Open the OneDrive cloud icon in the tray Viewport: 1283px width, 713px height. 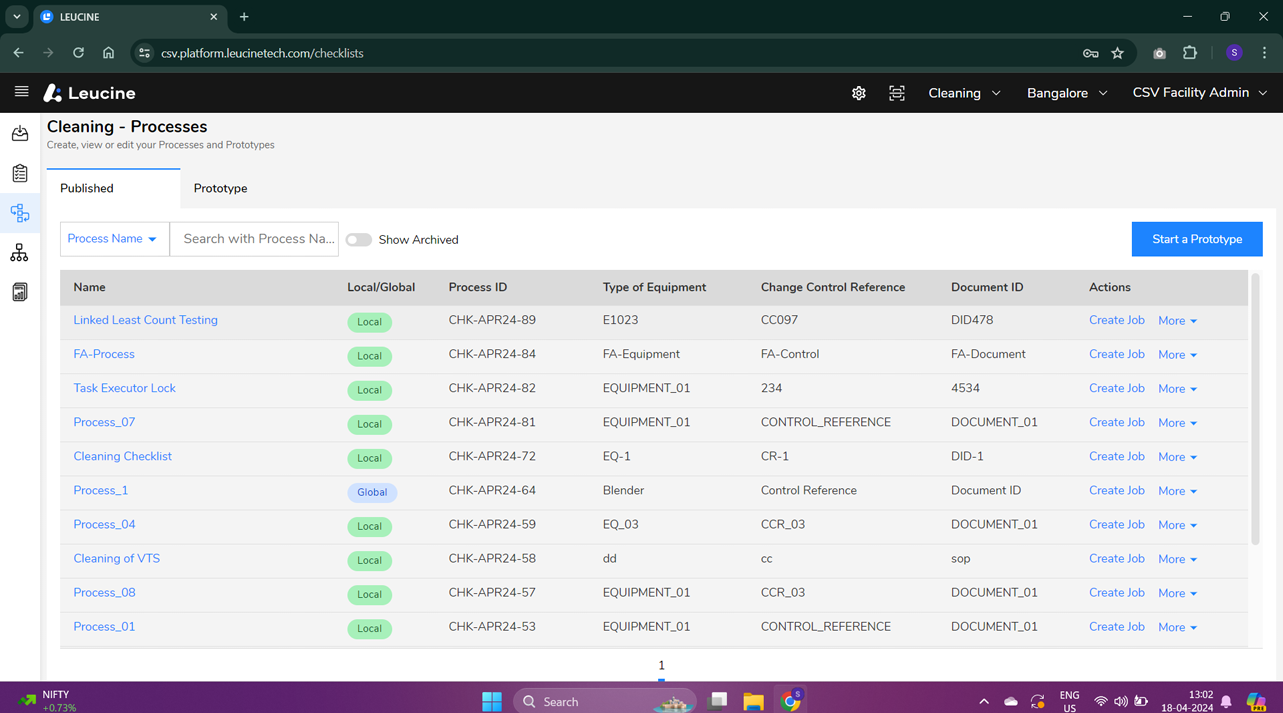click(x=1011, y=701)
